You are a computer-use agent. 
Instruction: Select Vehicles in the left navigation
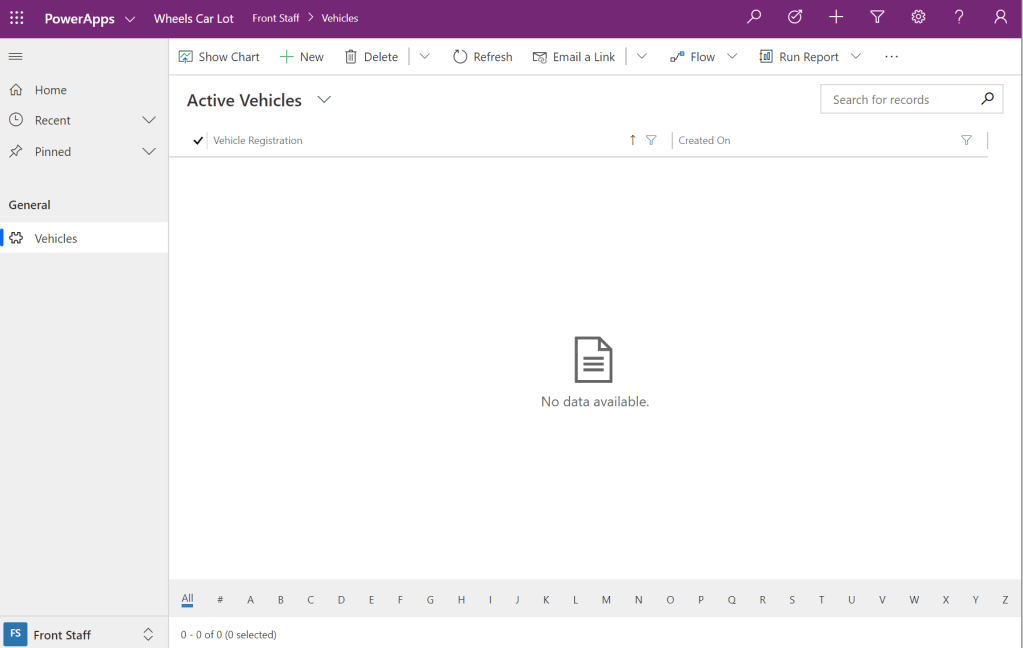56,238
